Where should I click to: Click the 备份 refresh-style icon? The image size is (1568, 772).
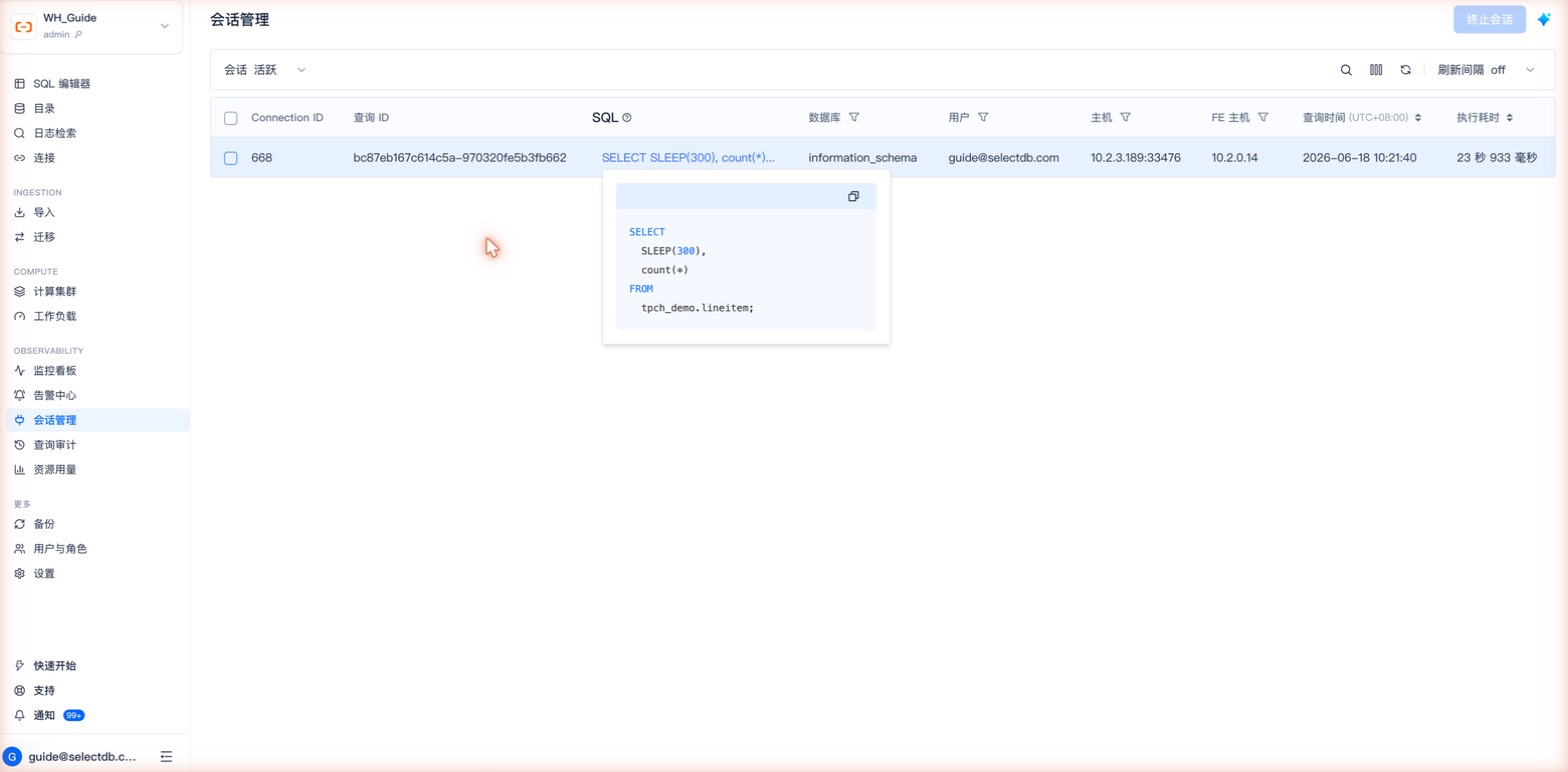click(x=20, y=524)
